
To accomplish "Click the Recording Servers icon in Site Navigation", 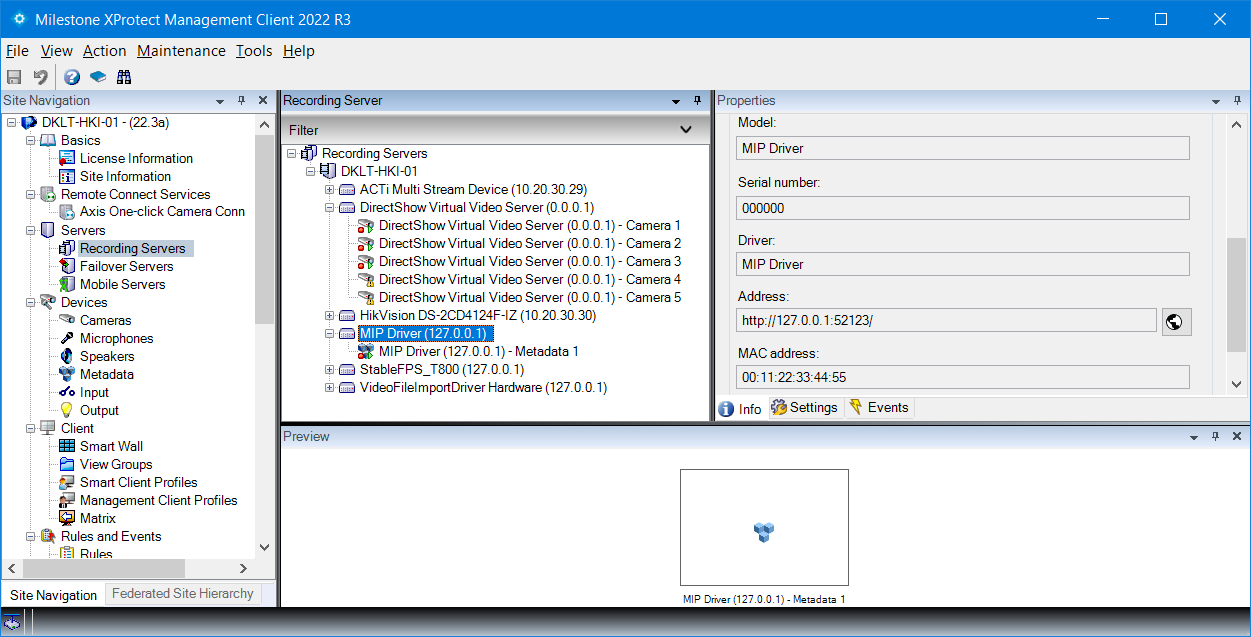I will click(x=67, y=248).
